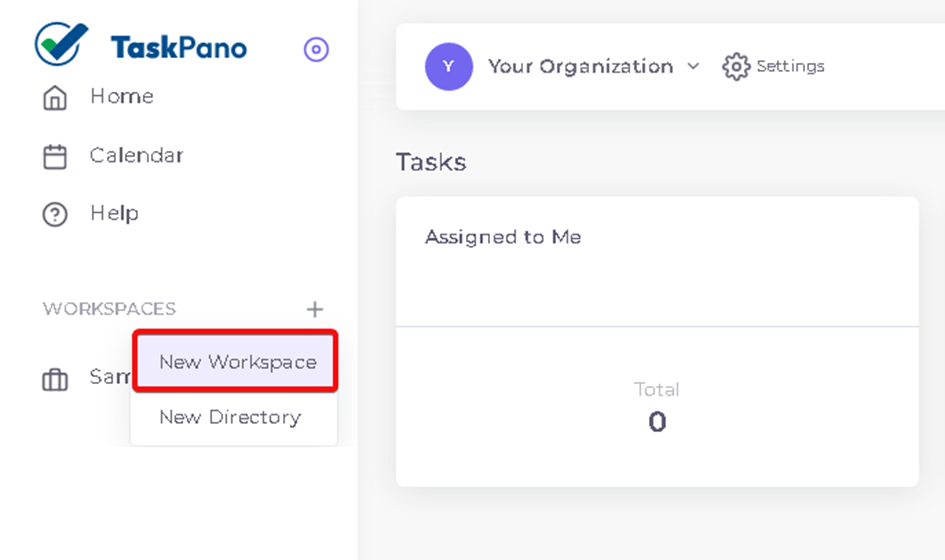Go to the Calendar page

coord(136,156)
